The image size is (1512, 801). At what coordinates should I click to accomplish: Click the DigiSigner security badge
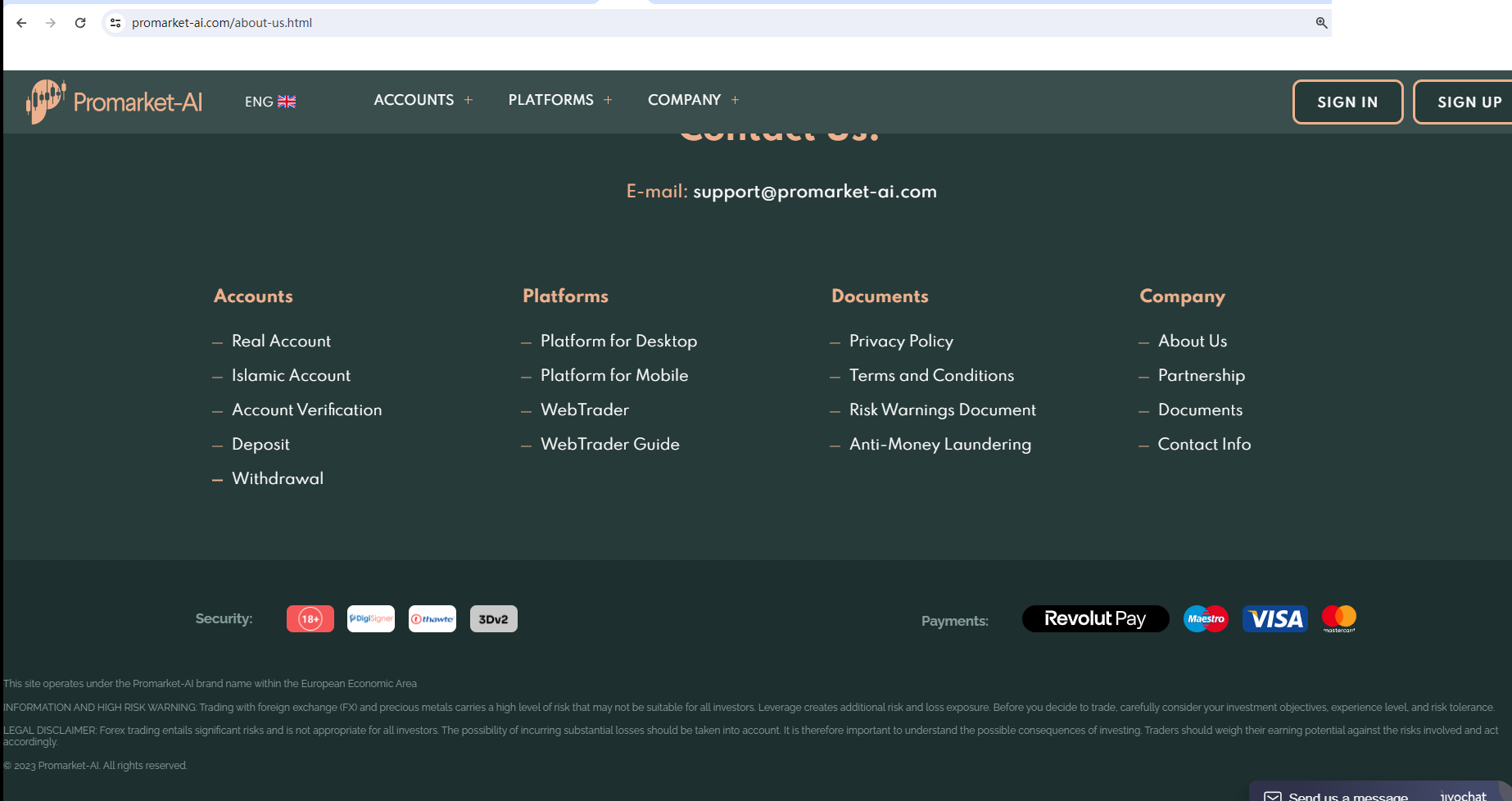tap(371, 619)
